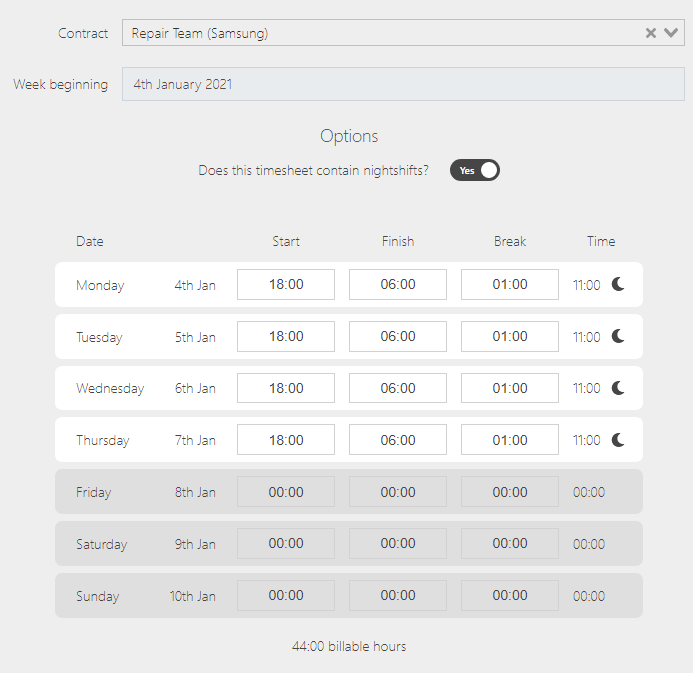Select the Friday row label
The image size is (693, 673).
93,493
